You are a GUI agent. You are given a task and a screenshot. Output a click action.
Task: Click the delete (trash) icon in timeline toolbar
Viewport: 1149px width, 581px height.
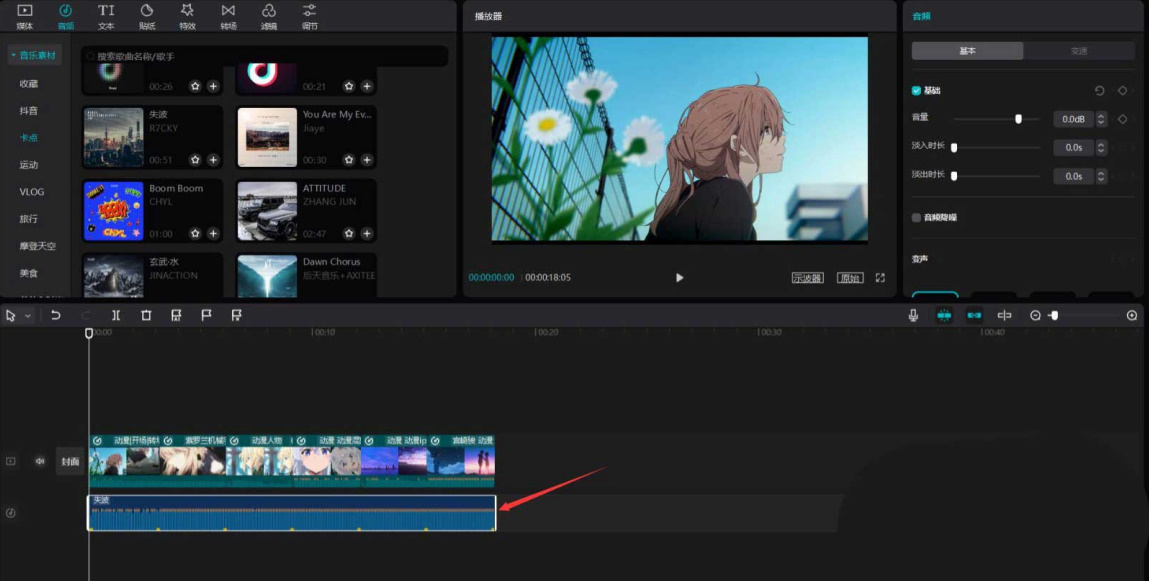(146, 315)
